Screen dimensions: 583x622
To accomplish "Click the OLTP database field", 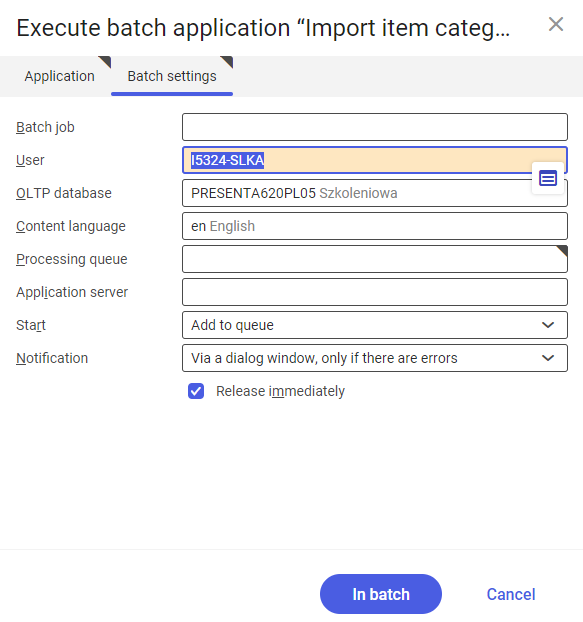I will [x=375, y=193].
